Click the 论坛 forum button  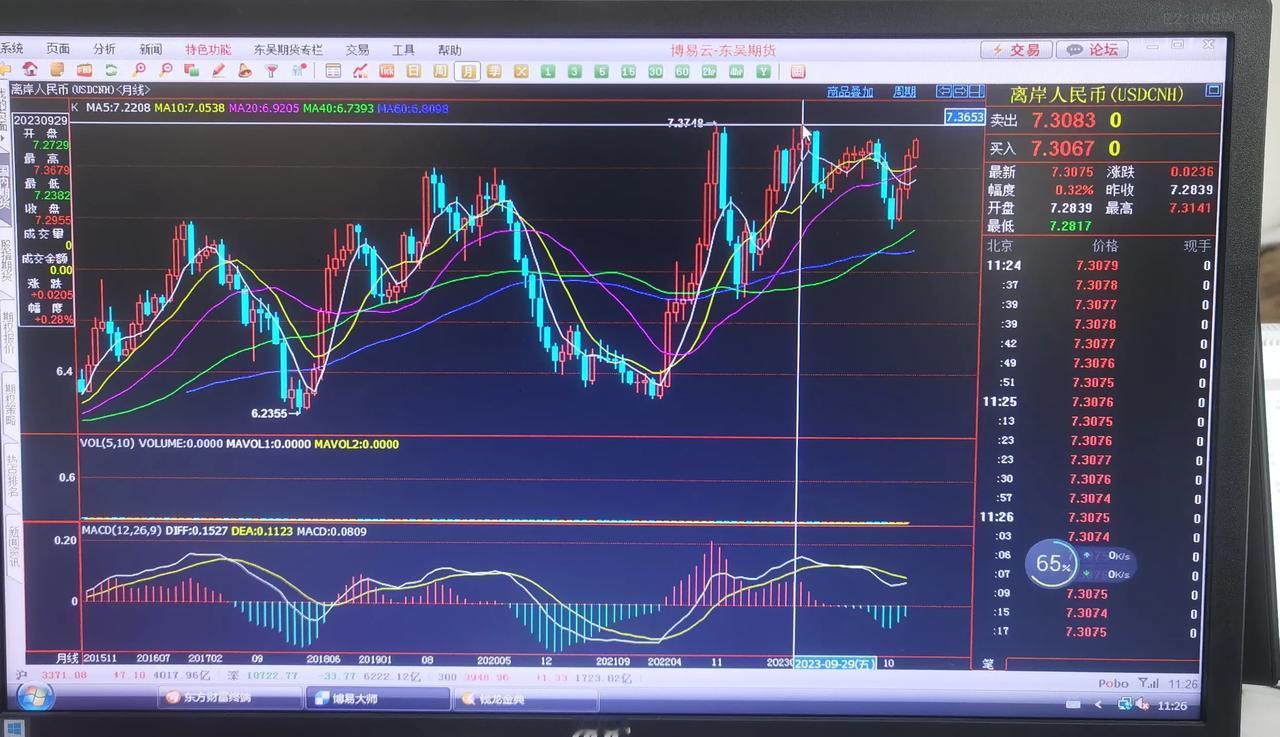1092,49
